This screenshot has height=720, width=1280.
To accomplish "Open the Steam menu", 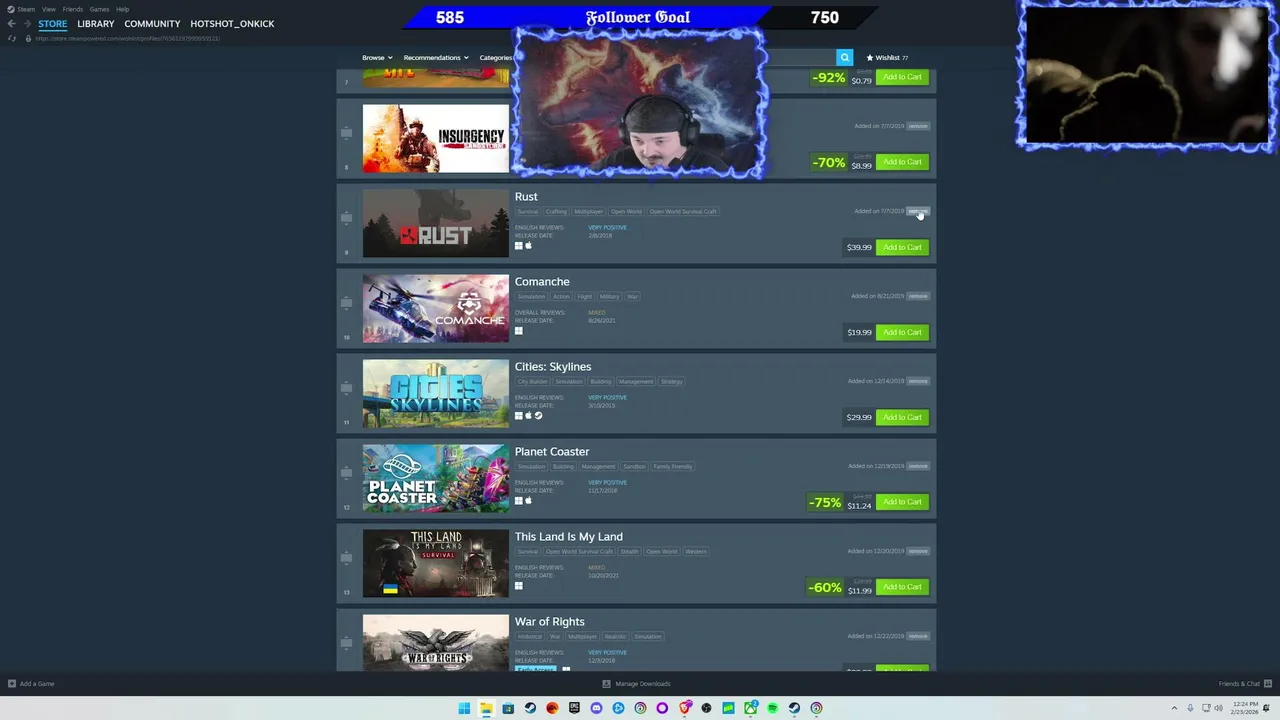I will [26, 9].
